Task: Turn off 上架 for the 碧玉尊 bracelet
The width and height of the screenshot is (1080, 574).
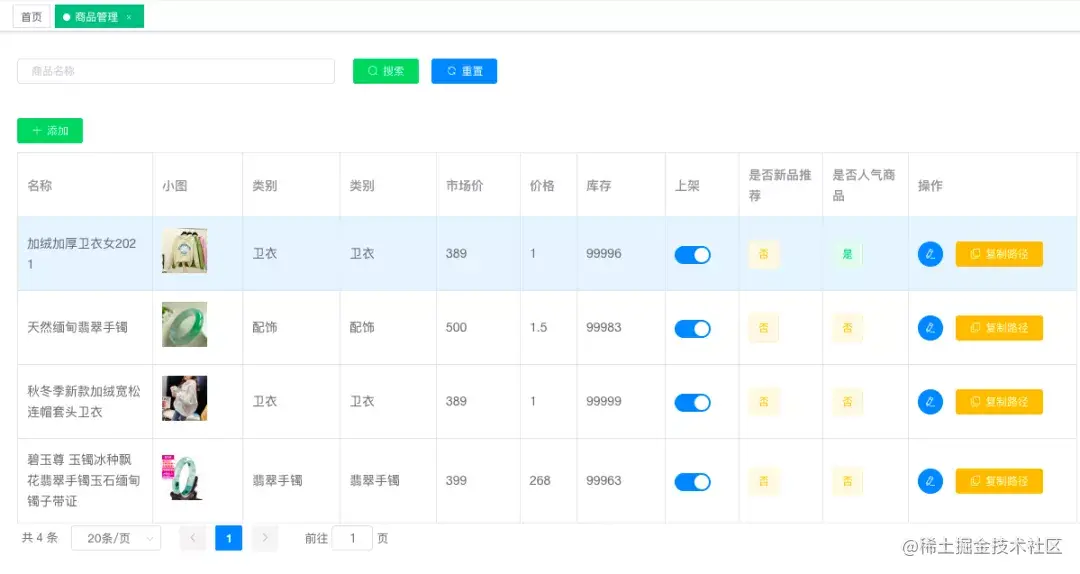Action: [692, 482]
